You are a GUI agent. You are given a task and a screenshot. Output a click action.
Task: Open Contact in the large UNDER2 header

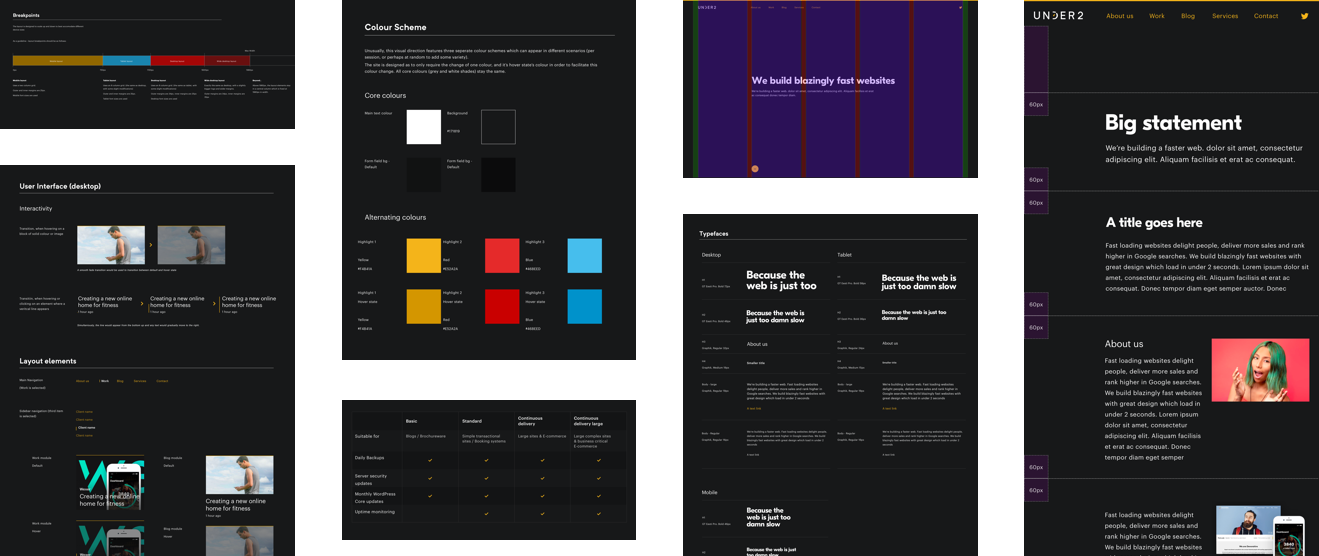1266,16
